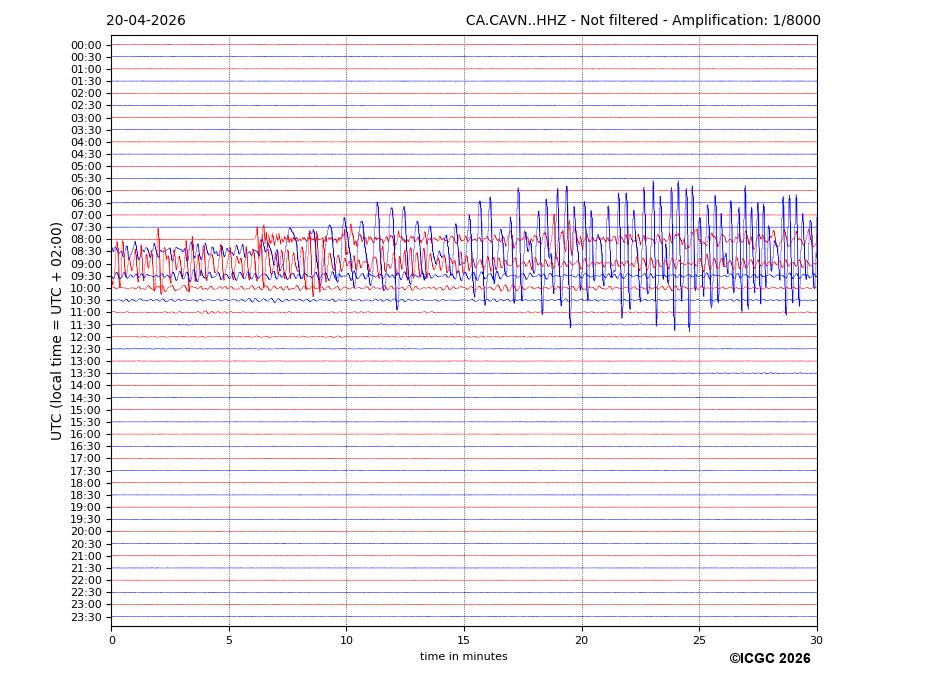Click the vertical UTC local time axis label

coord(57,331)
